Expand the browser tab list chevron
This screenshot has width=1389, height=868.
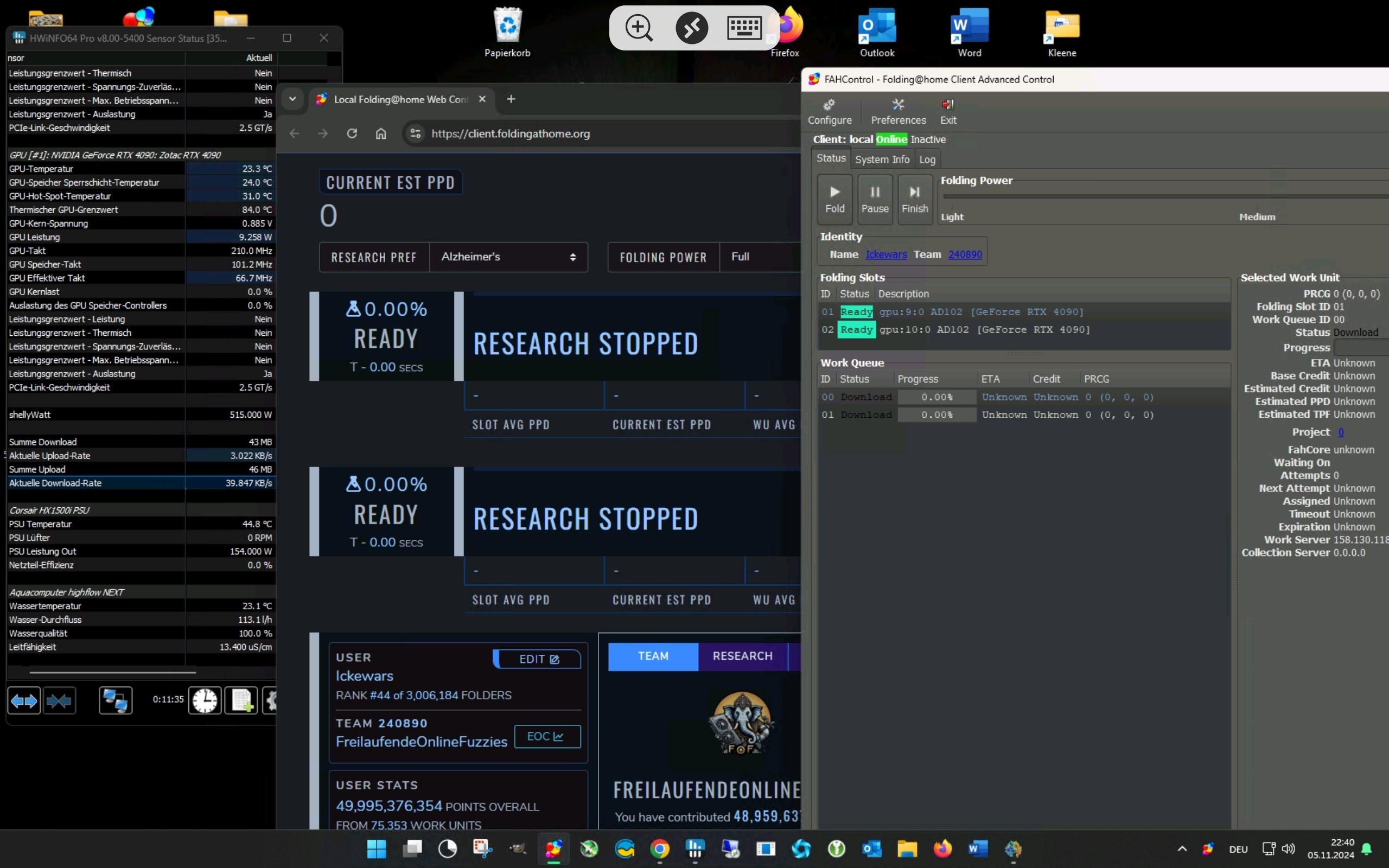click(292, 99)
